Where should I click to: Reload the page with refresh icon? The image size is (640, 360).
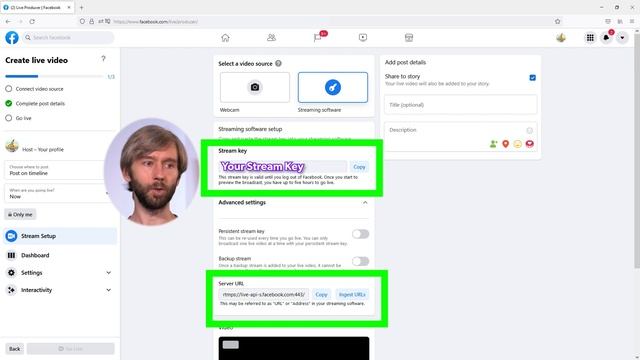(32, 21)
